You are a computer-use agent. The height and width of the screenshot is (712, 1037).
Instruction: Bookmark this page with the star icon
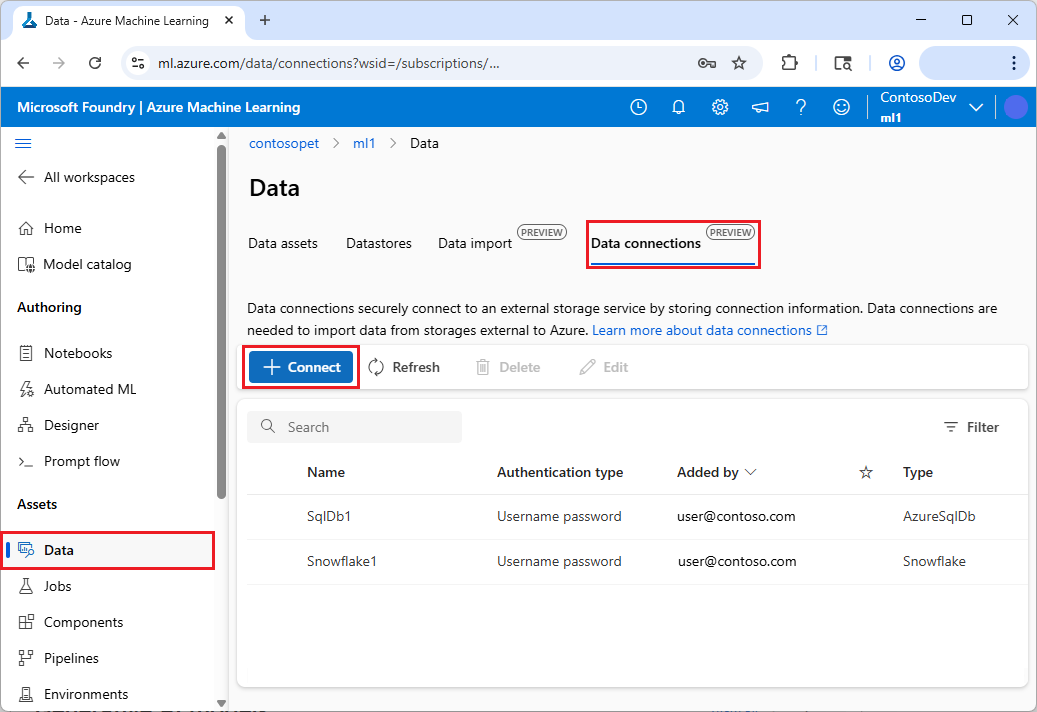pyautogui.click(x=739, y=63)
